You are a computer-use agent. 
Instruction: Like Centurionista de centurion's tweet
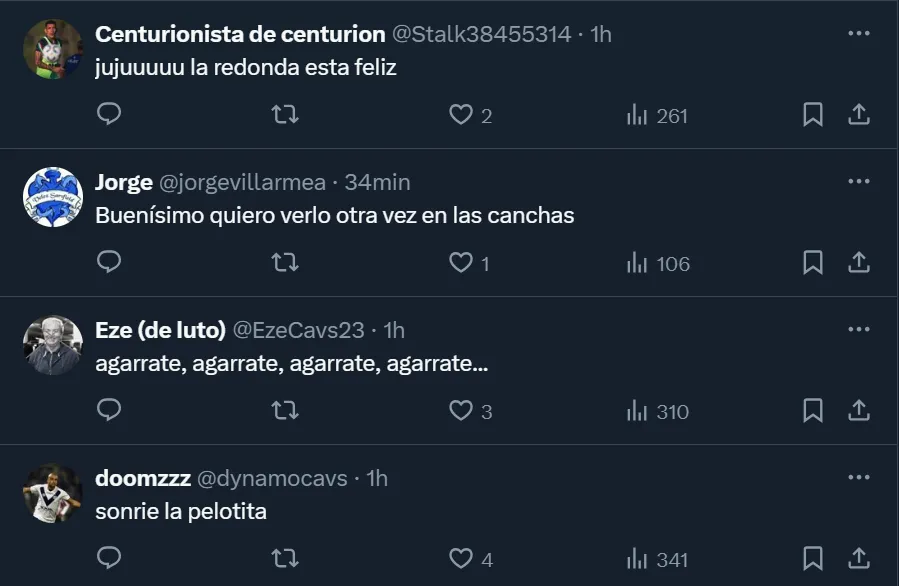461,115
